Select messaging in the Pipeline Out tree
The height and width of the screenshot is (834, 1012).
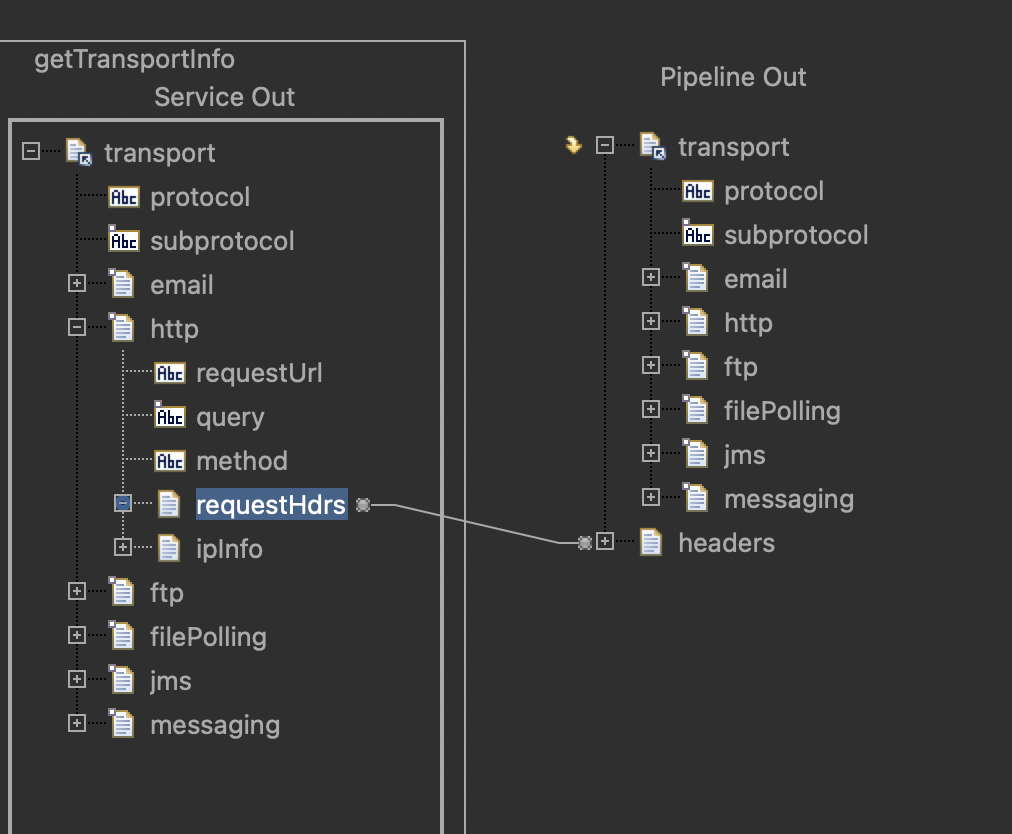pyautogui.click(x=788, y=499)
